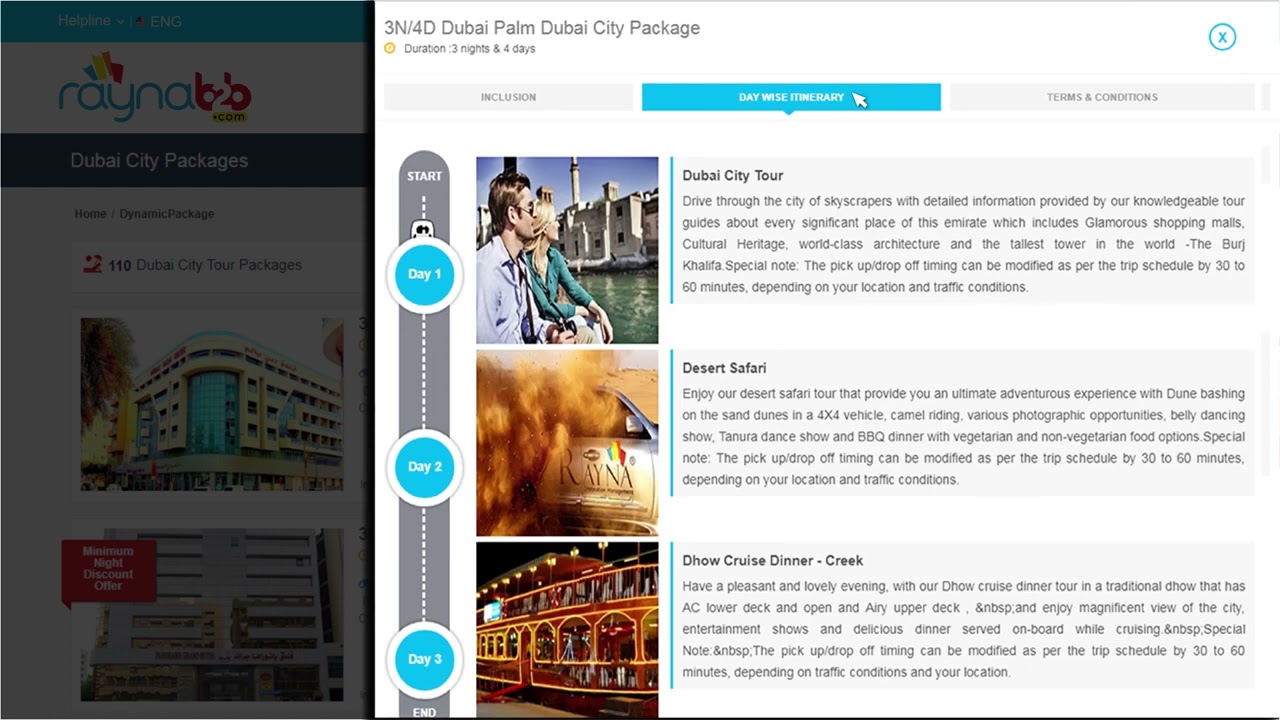The image size is (1280, 720).
Task: Click the tour packages count icon
Action: (92, 265)
